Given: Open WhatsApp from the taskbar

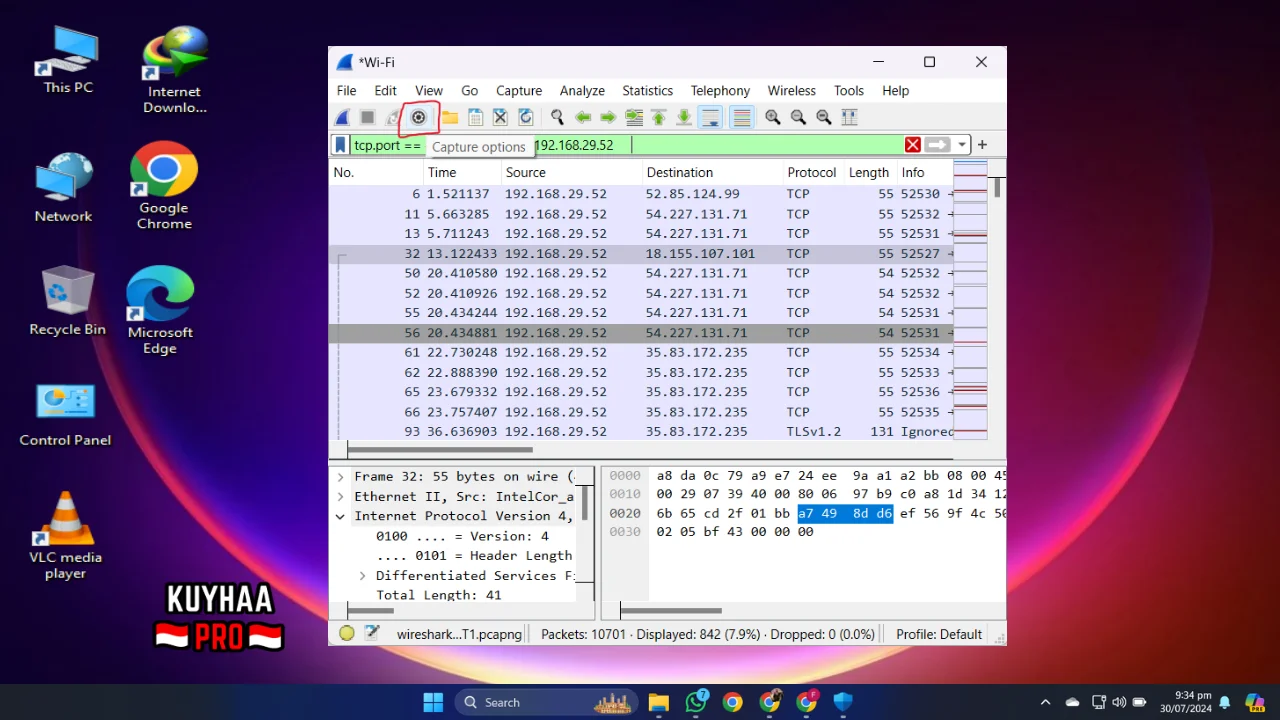Looking at the screenshot, I should [x=696, y=702].
